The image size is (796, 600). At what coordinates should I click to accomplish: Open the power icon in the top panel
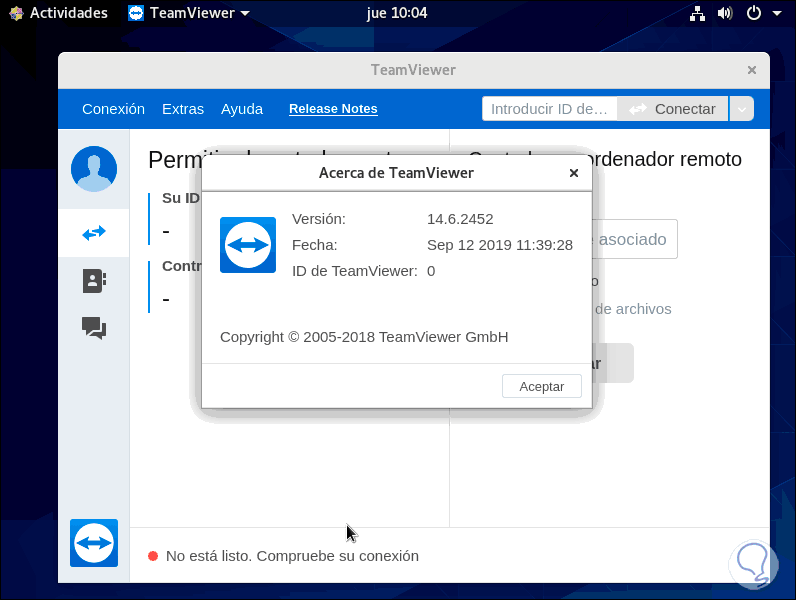(x=754, y=13)
